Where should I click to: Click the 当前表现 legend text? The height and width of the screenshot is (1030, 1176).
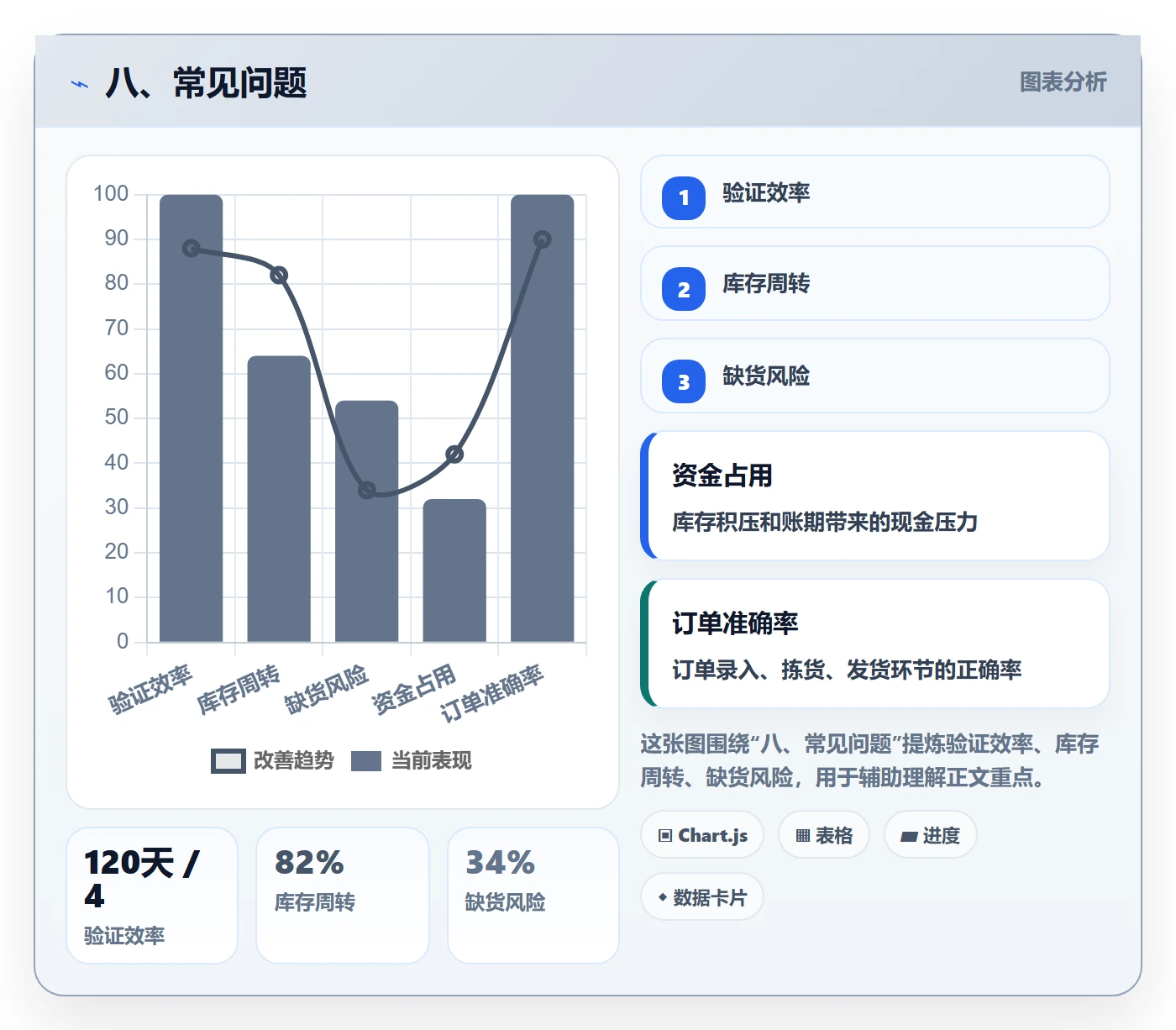tap(432, 760)
